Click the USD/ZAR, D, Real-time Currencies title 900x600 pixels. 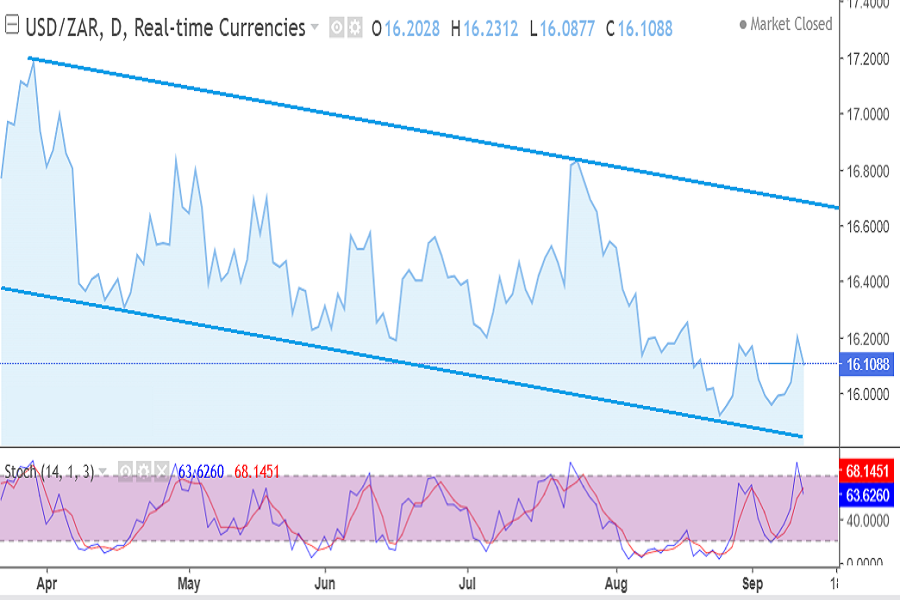pos(165,28)
